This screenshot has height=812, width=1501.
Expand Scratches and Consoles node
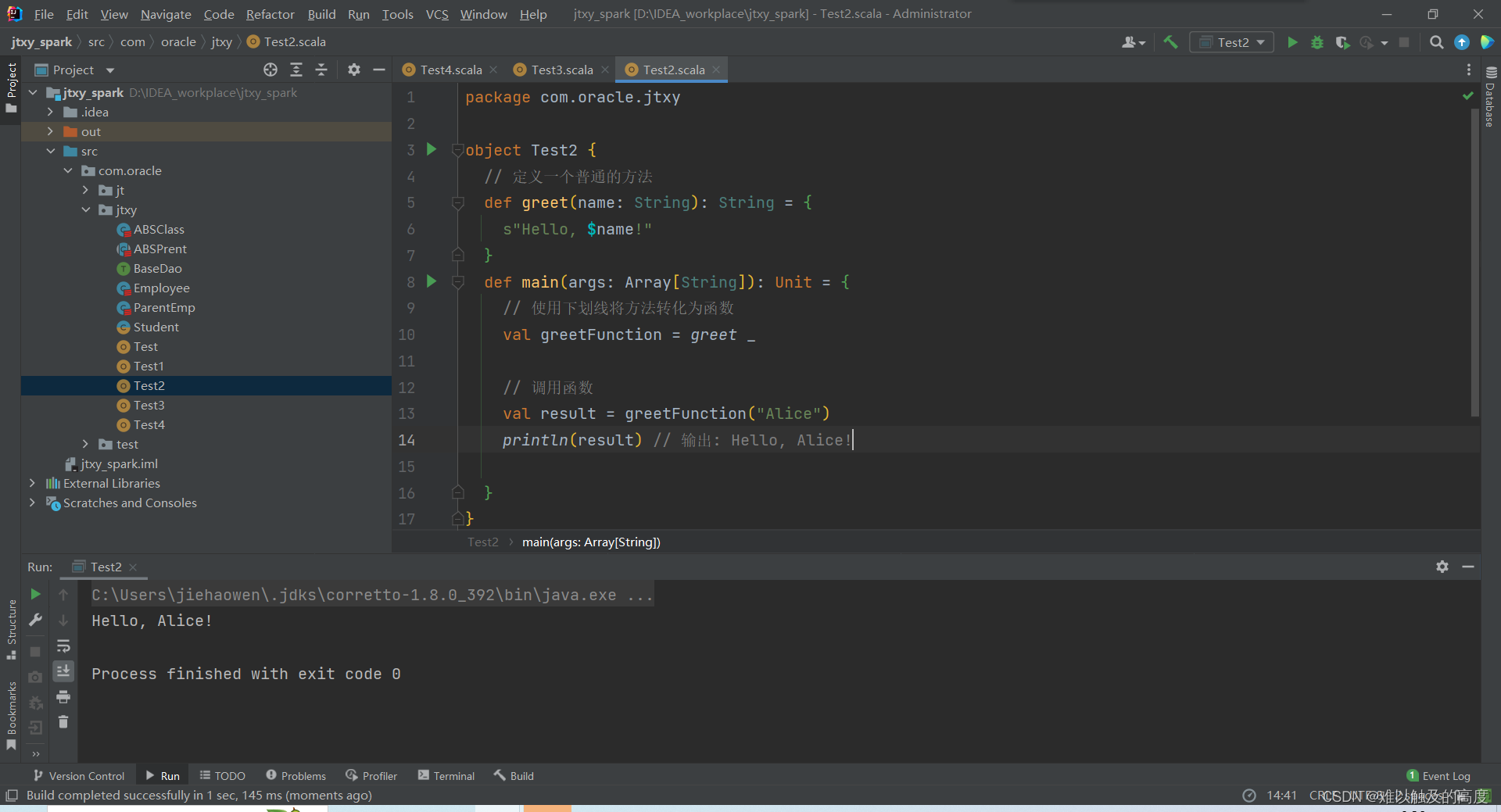[x=32, y=503]
